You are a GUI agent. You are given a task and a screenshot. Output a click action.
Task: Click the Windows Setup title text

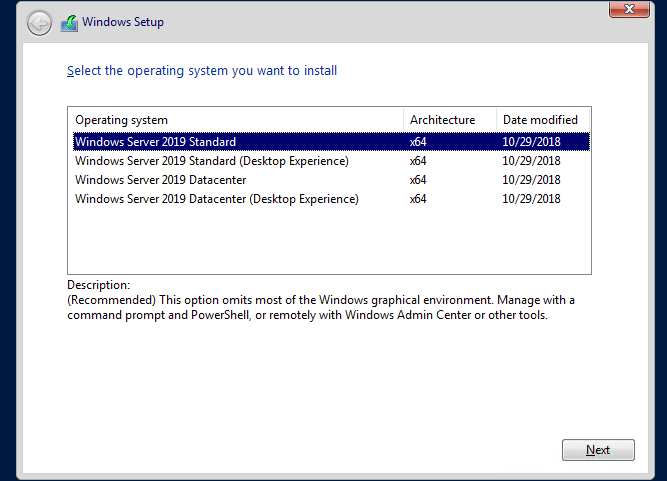123,22
